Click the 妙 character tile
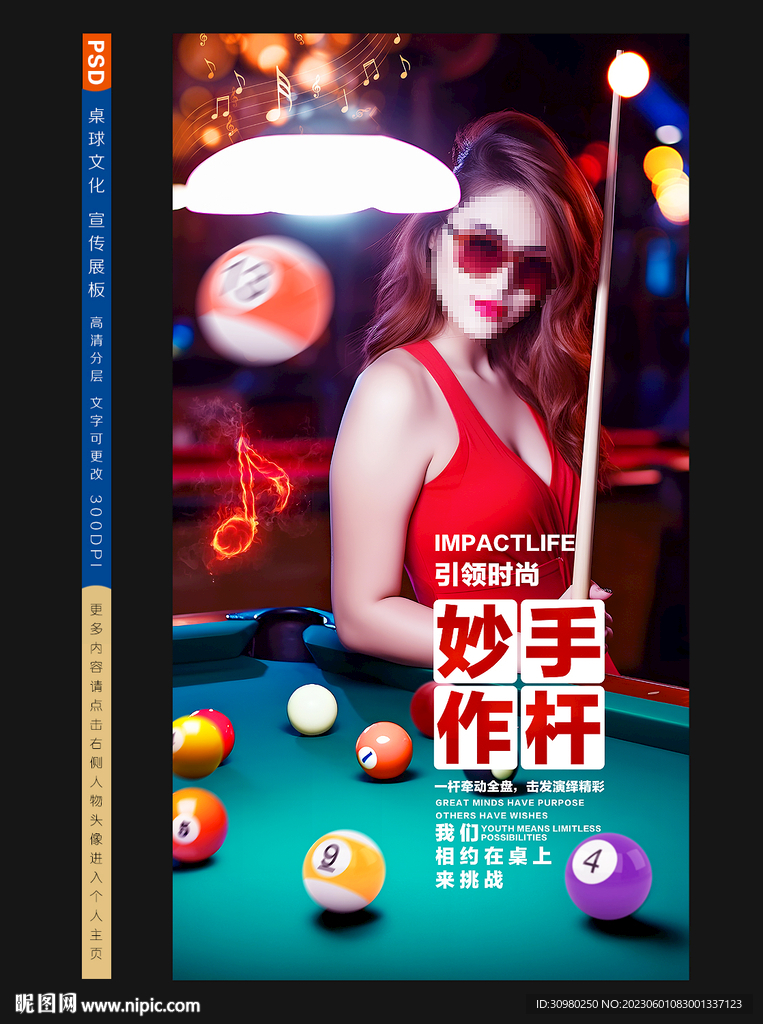763x1024 pixels. (x=475, y=641)
